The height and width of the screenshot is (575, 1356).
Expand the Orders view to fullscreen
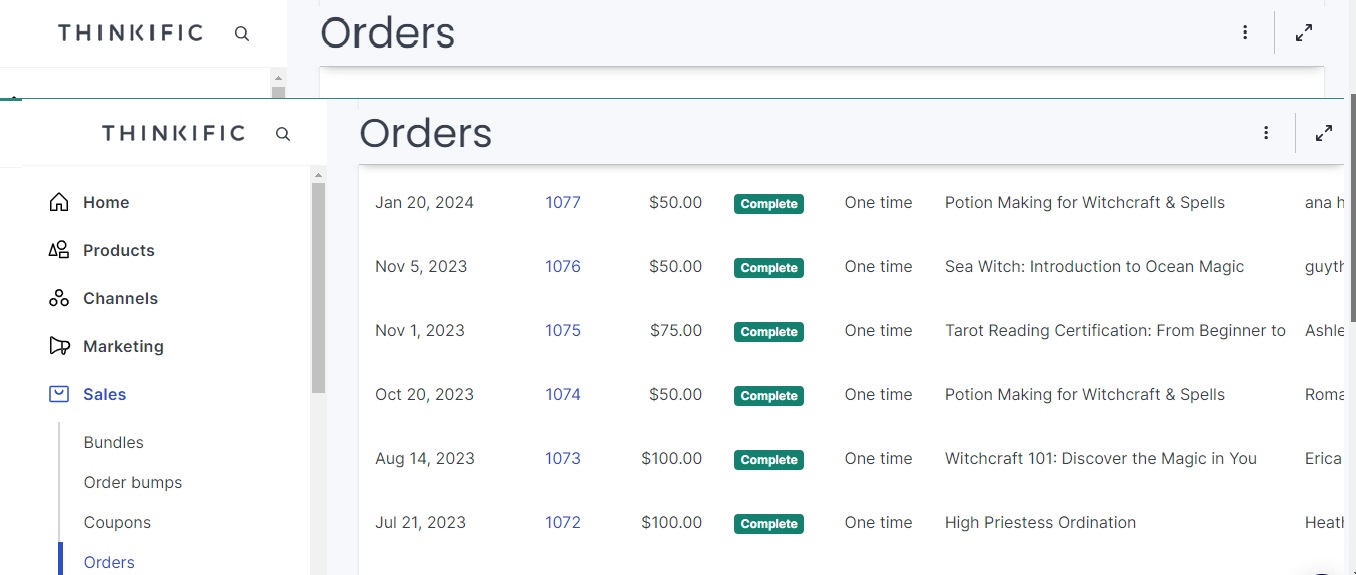[1324, 133]
